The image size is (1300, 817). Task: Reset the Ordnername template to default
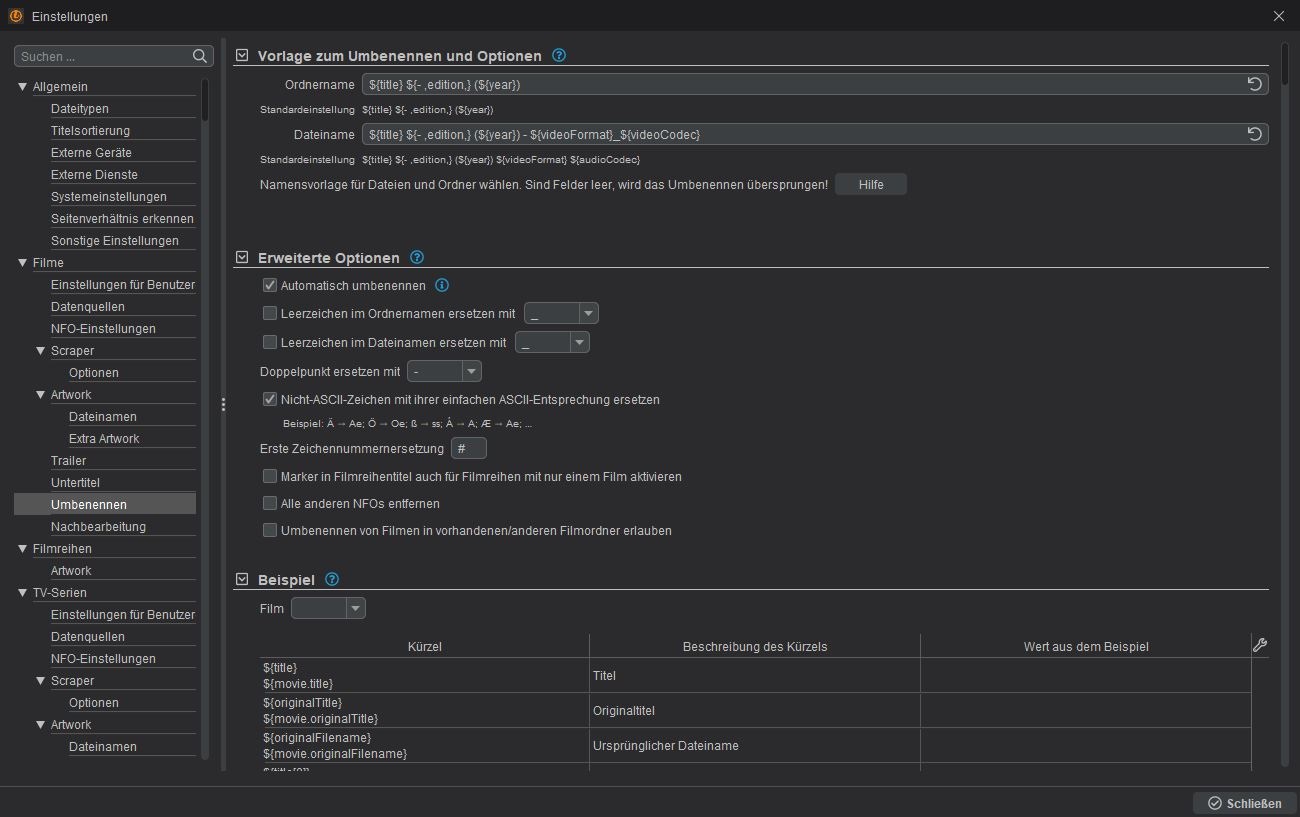tap(1255, 84)
